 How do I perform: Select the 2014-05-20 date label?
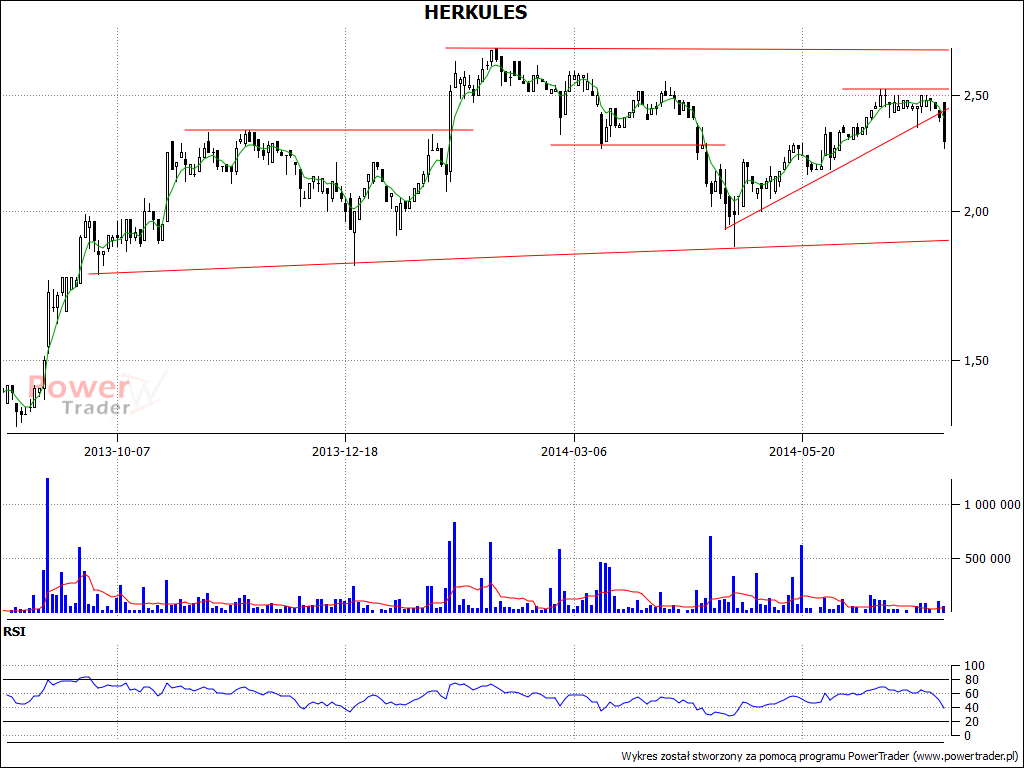click(802, 451)
